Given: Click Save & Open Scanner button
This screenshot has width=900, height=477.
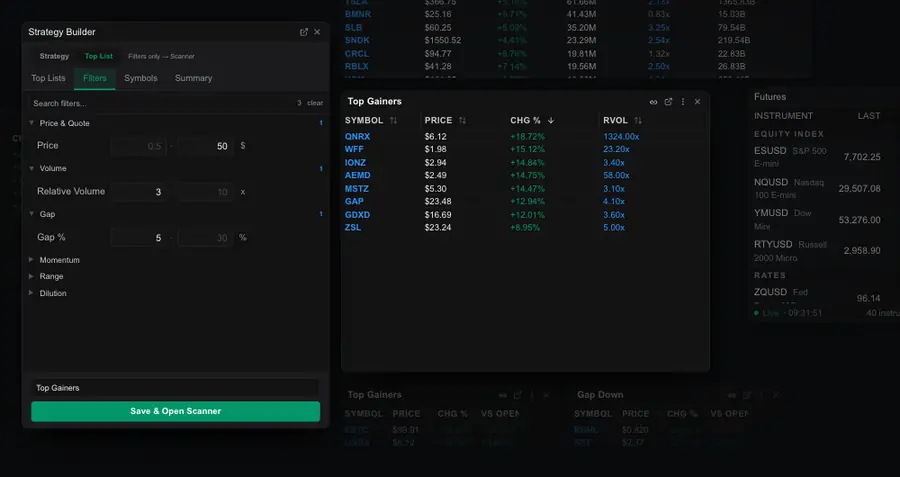Looking at the screenshot, I should coord(176,412).
